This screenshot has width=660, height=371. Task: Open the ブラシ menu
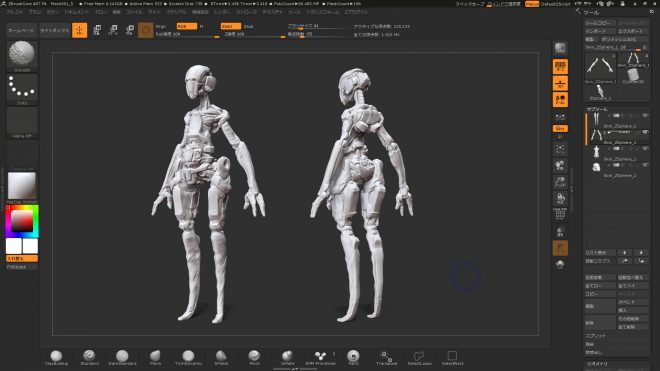coord(35,12)
